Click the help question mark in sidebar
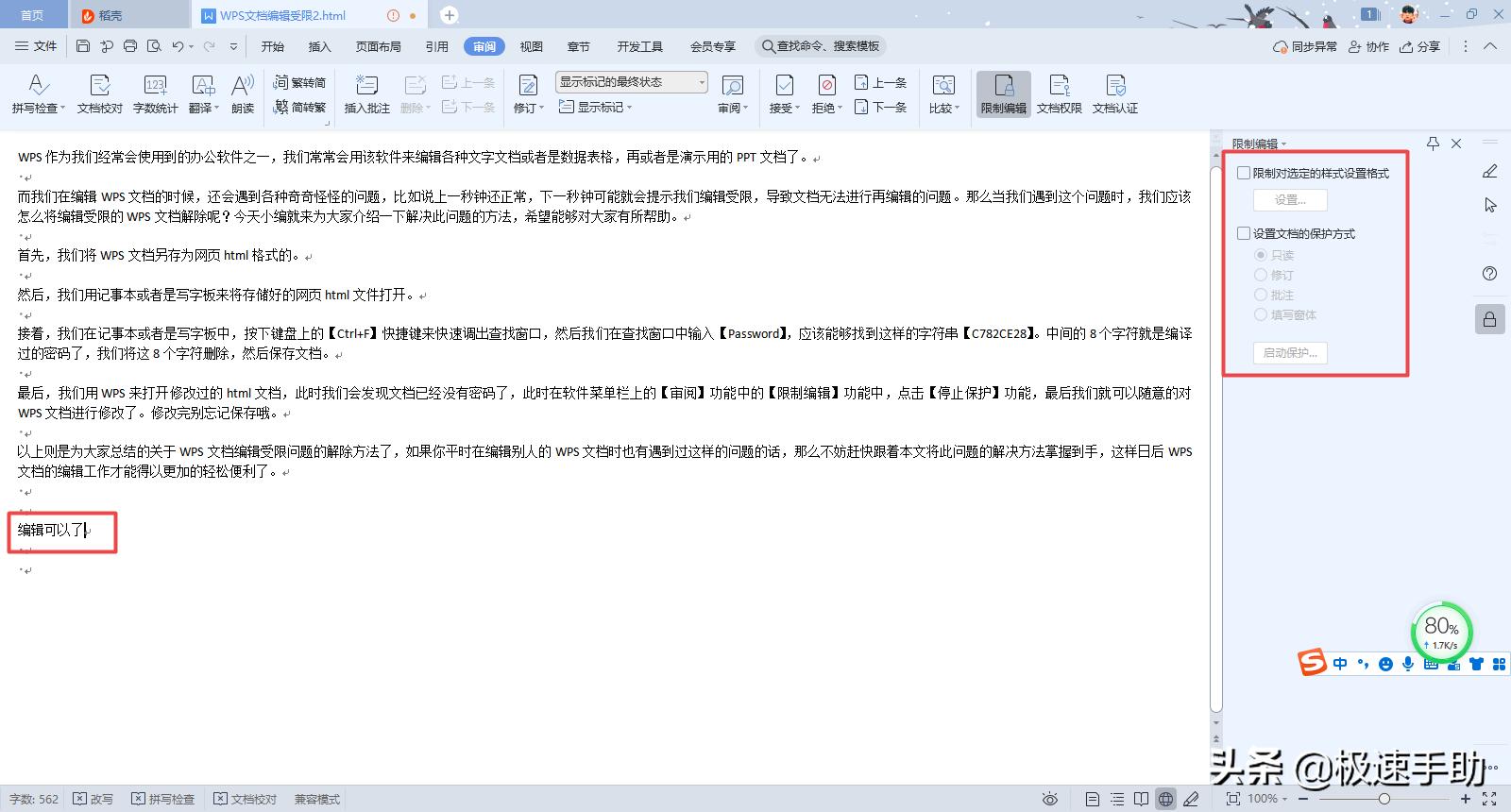Viewport: 1511px width, 812px height. pos(1490,274)
